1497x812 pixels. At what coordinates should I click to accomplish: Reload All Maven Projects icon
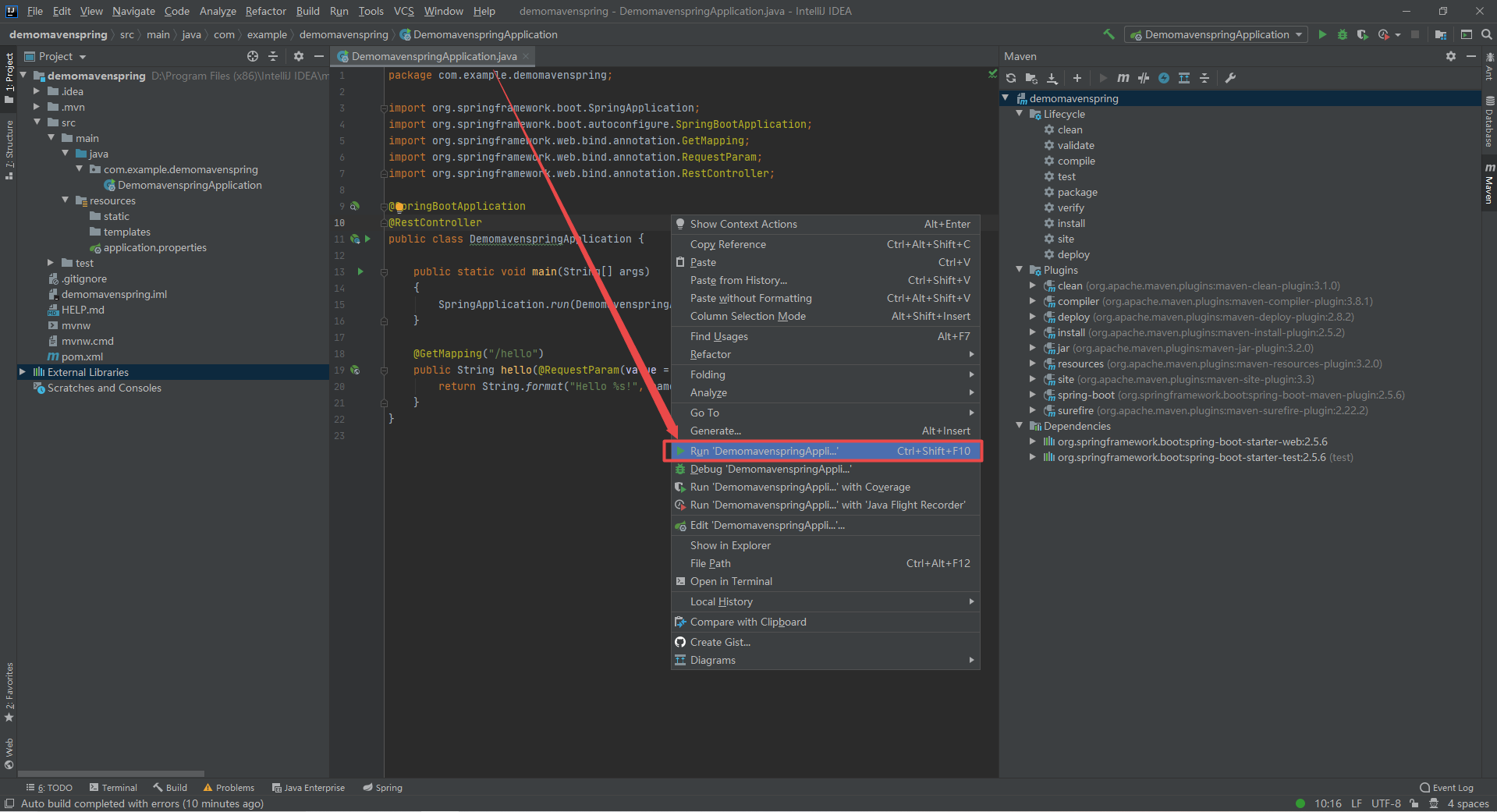[x=1011, y=78]
